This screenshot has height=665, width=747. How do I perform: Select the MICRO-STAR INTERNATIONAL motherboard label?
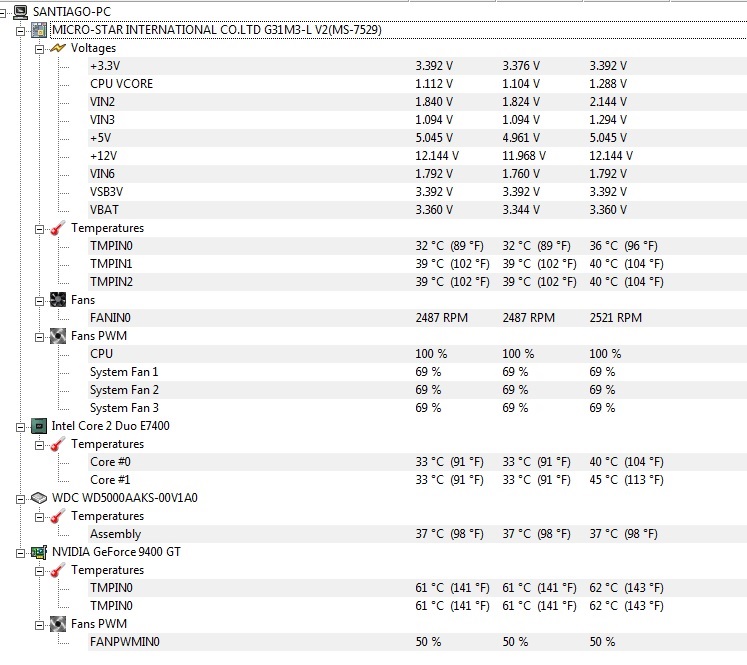point(217,30)
